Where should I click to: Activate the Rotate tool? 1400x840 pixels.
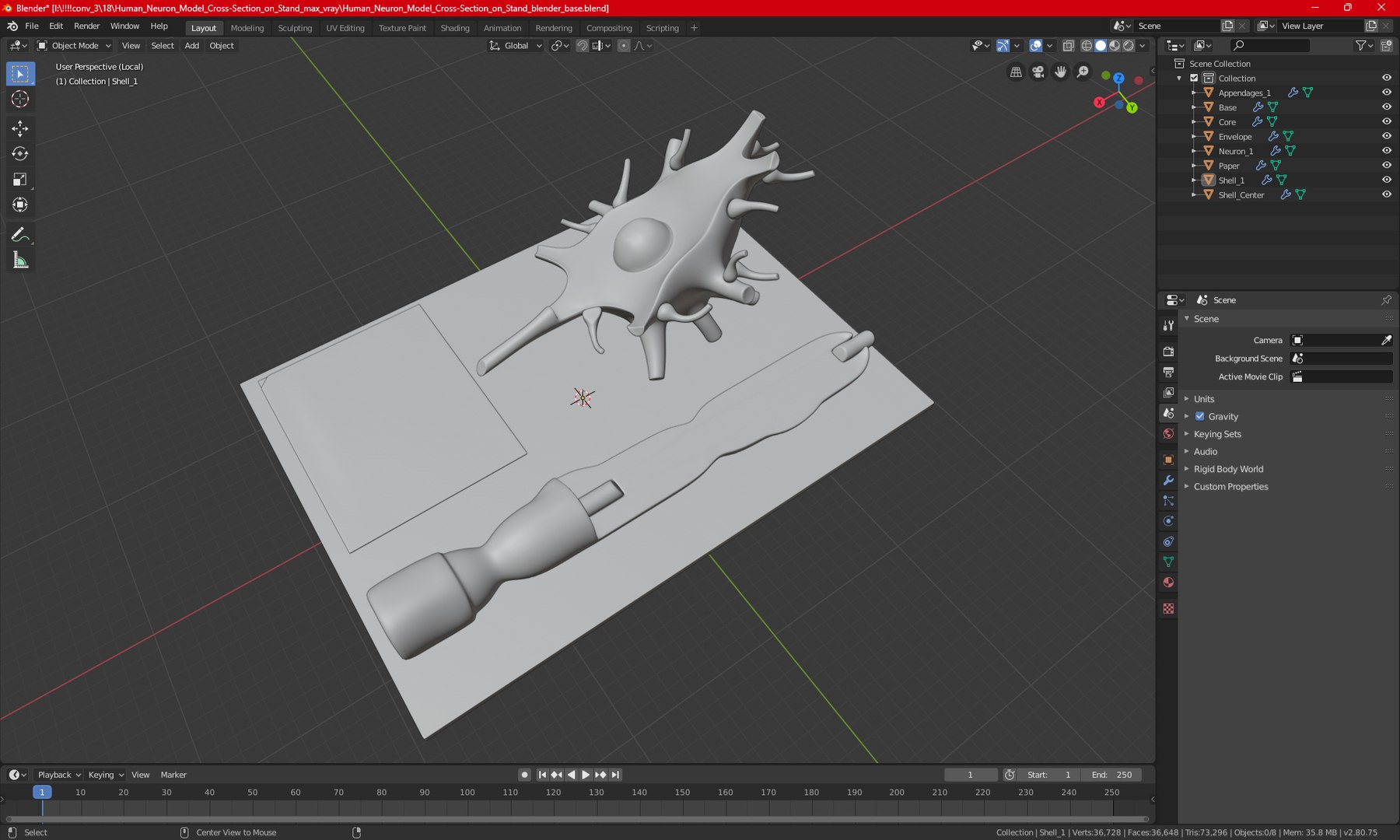(20, 154)
